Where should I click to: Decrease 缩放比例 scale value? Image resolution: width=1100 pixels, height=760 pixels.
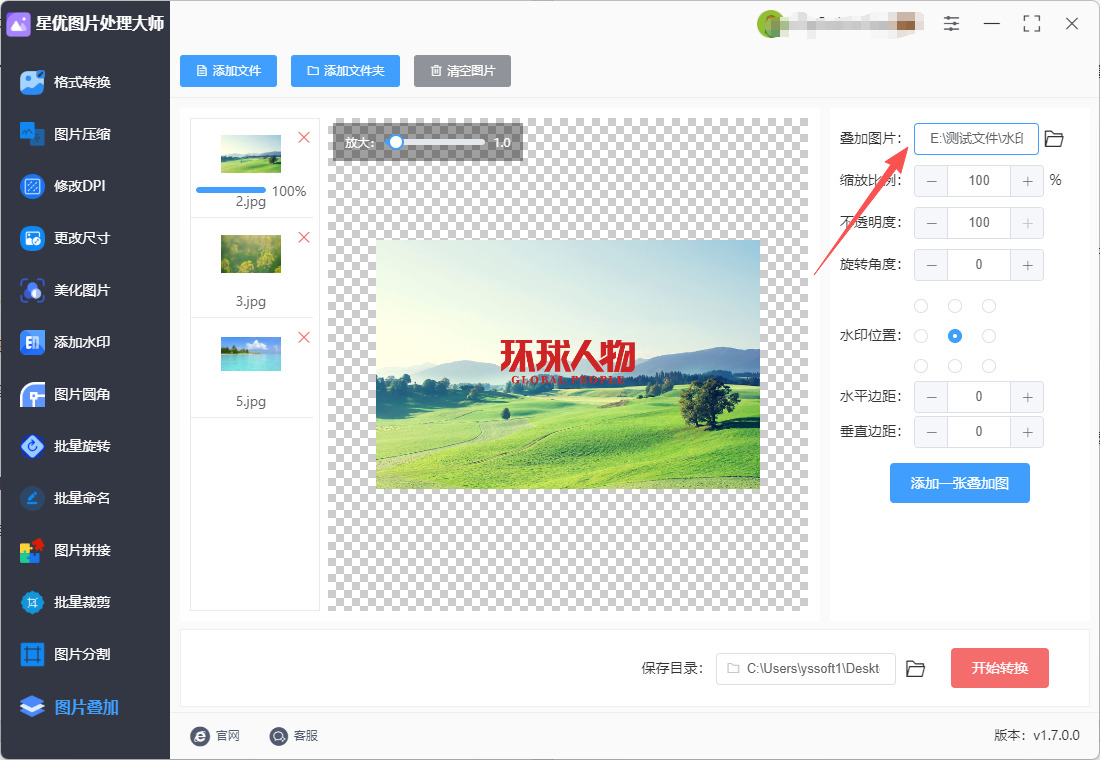(x=932, y=181)
